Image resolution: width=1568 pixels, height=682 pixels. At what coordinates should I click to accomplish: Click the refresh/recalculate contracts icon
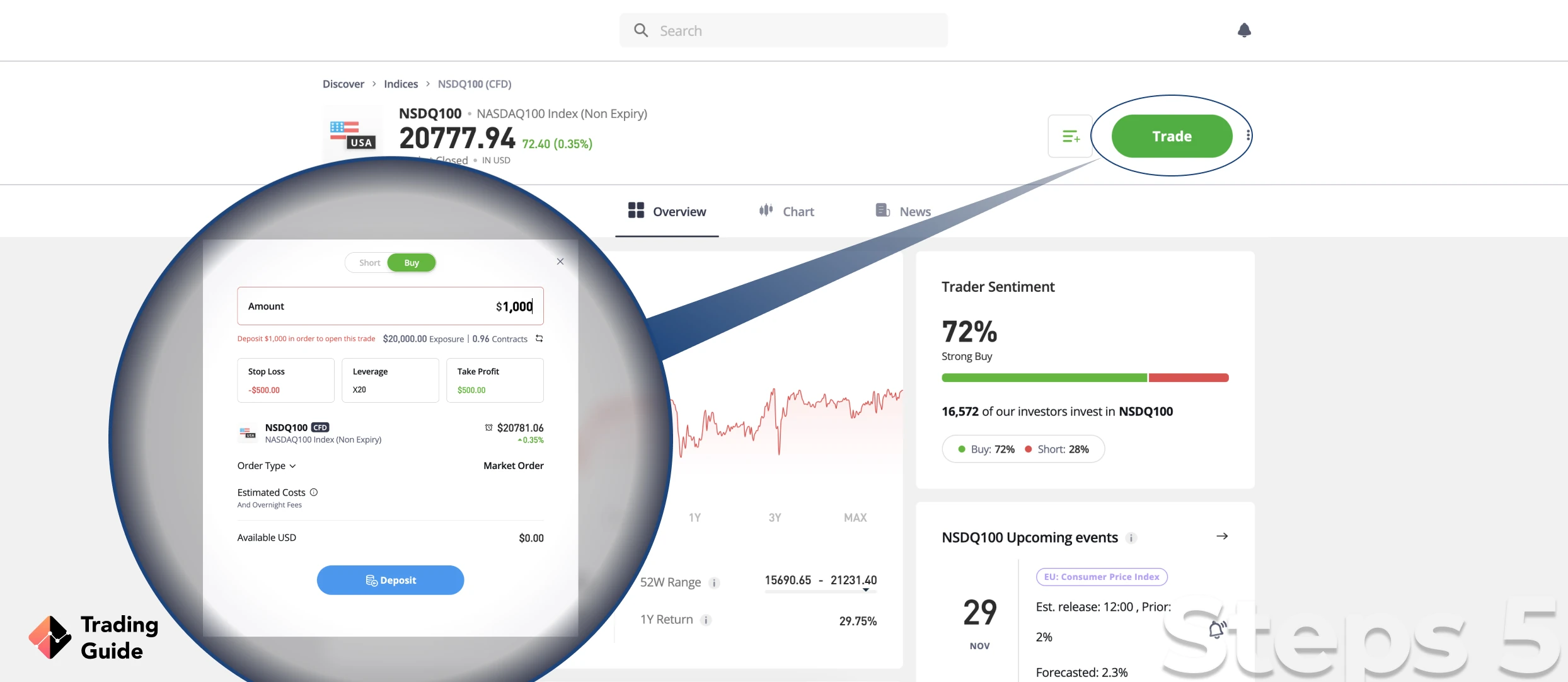tap(538, 338)
